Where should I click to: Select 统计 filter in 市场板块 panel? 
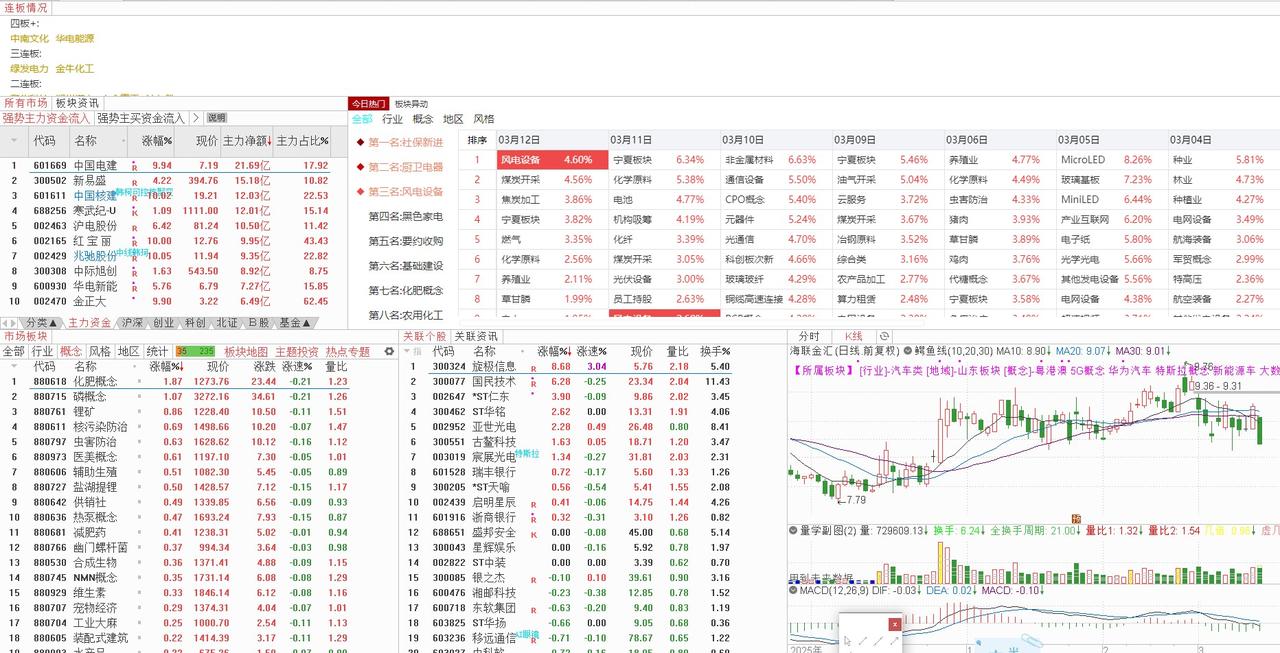[x=157, y=351]
